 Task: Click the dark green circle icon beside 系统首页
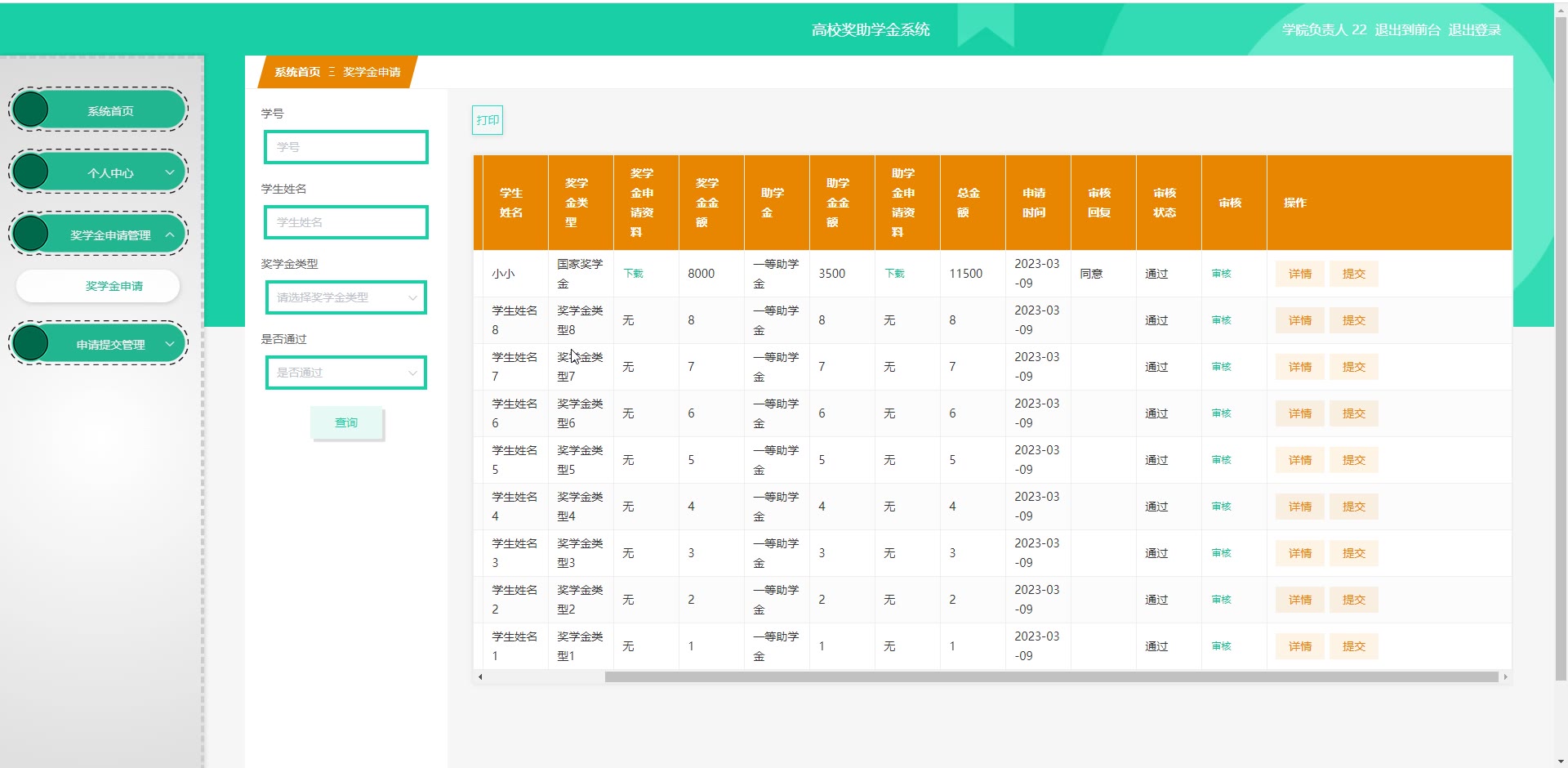tap(31, 109)
